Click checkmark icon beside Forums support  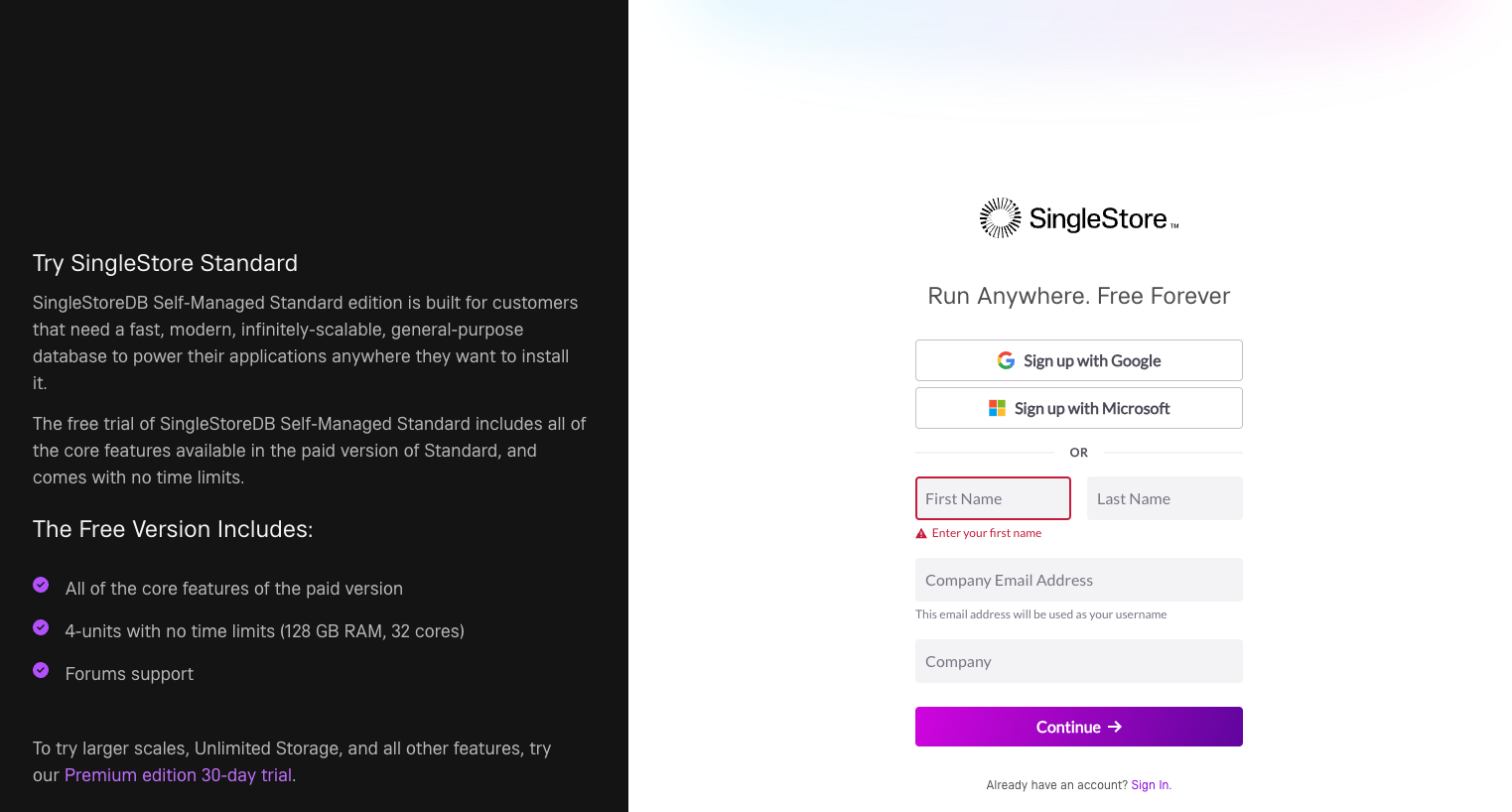(x=41, y=670)
